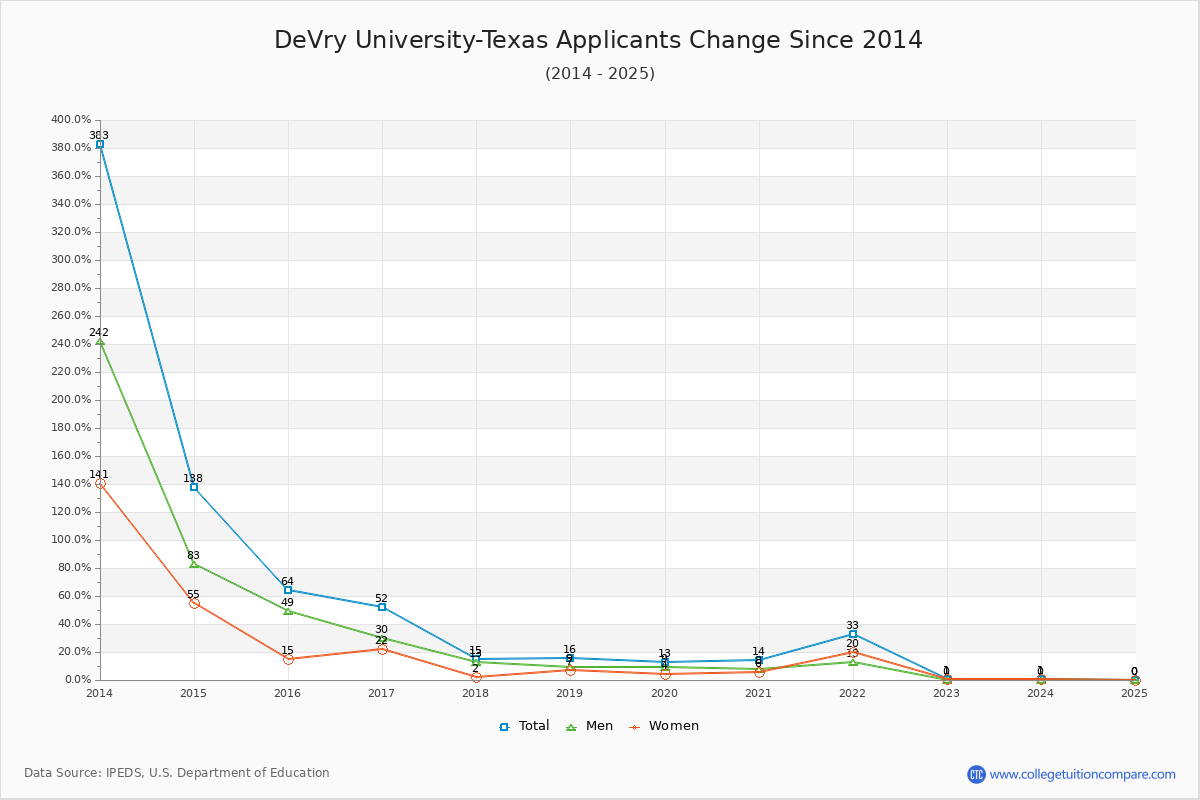1200x800 pixels.
Task: Click the subtitle (2014 - 2025)
Action: tap(600, 74)
